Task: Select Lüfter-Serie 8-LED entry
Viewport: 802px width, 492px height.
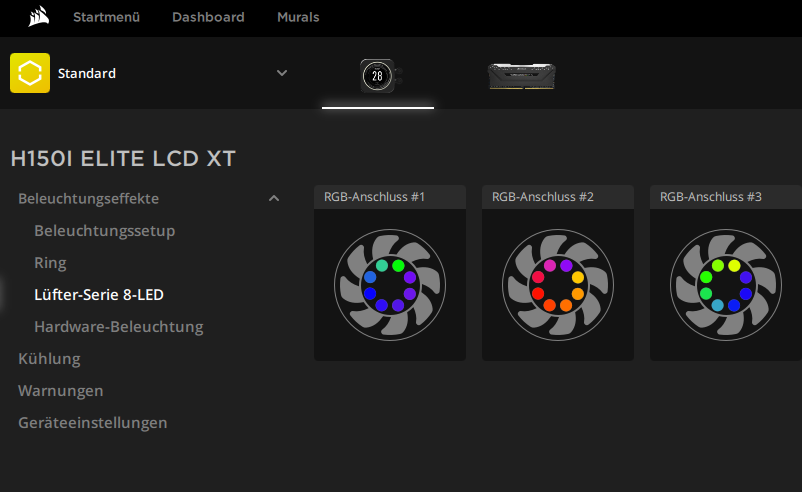Action: [99, 295]
